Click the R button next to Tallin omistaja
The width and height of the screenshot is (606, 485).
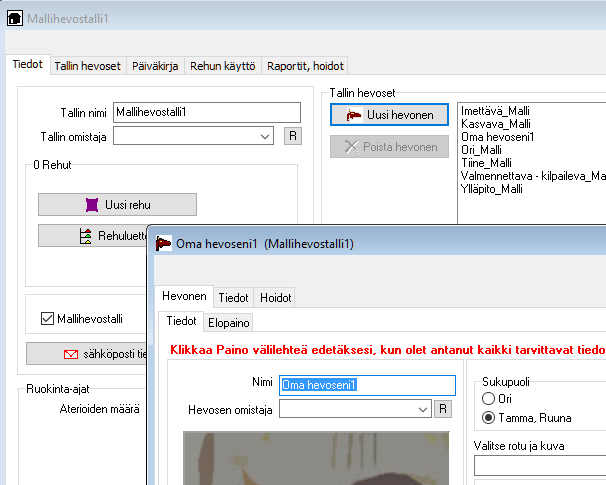coord(293,136)
